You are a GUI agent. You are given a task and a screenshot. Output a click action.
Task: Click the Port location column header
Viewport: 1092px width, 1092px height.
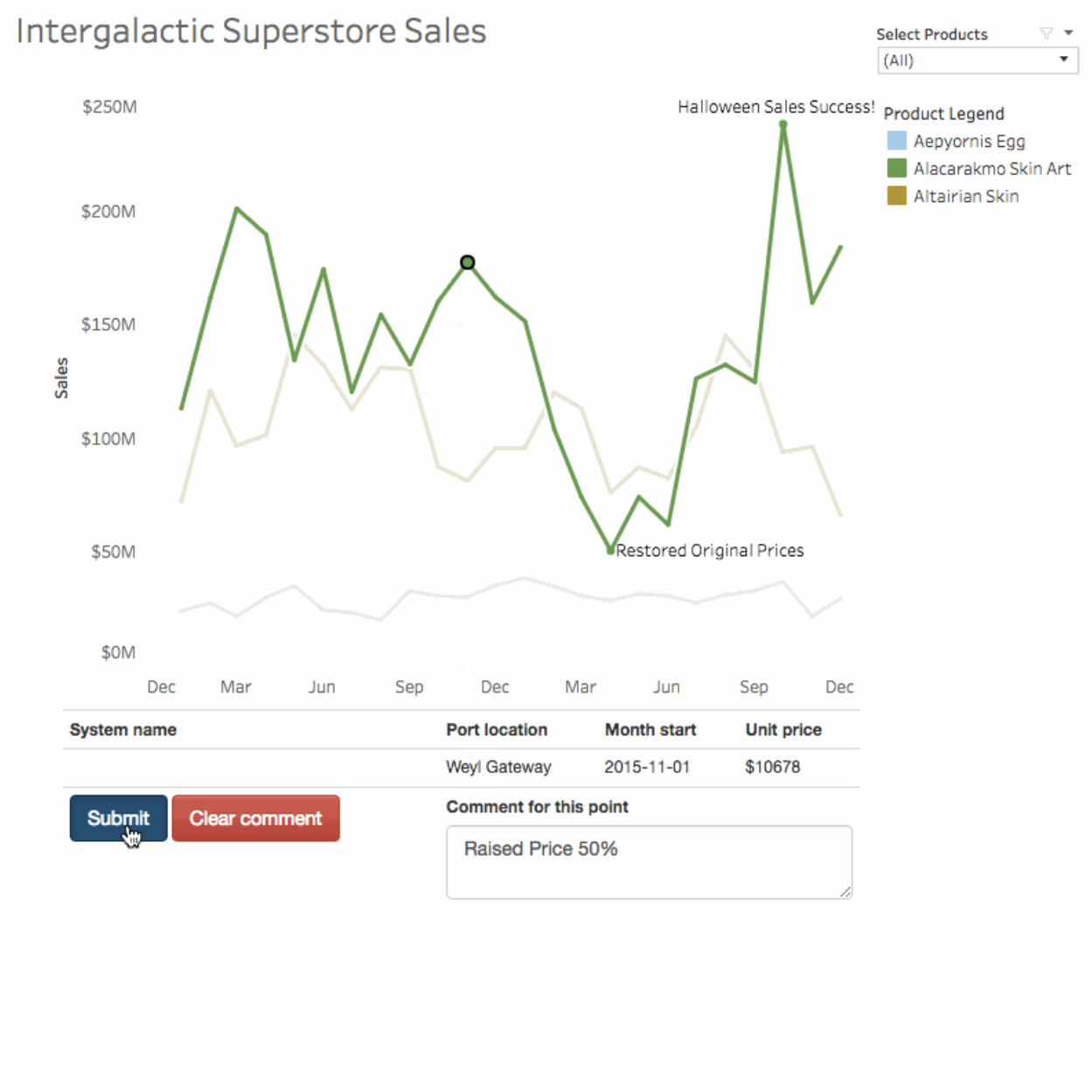[x=497, y=729]
